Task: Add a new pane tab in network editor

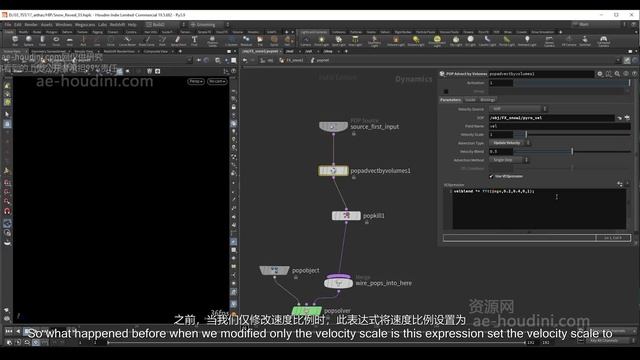Action: click(x=346, y=51)
